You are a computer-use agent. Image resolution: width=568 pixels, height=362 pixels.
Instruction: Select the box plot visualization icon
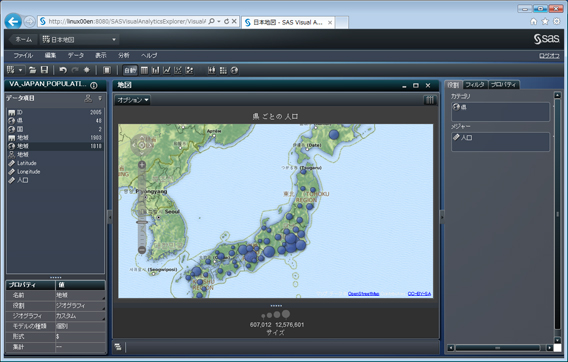click(x=212, y=70)
